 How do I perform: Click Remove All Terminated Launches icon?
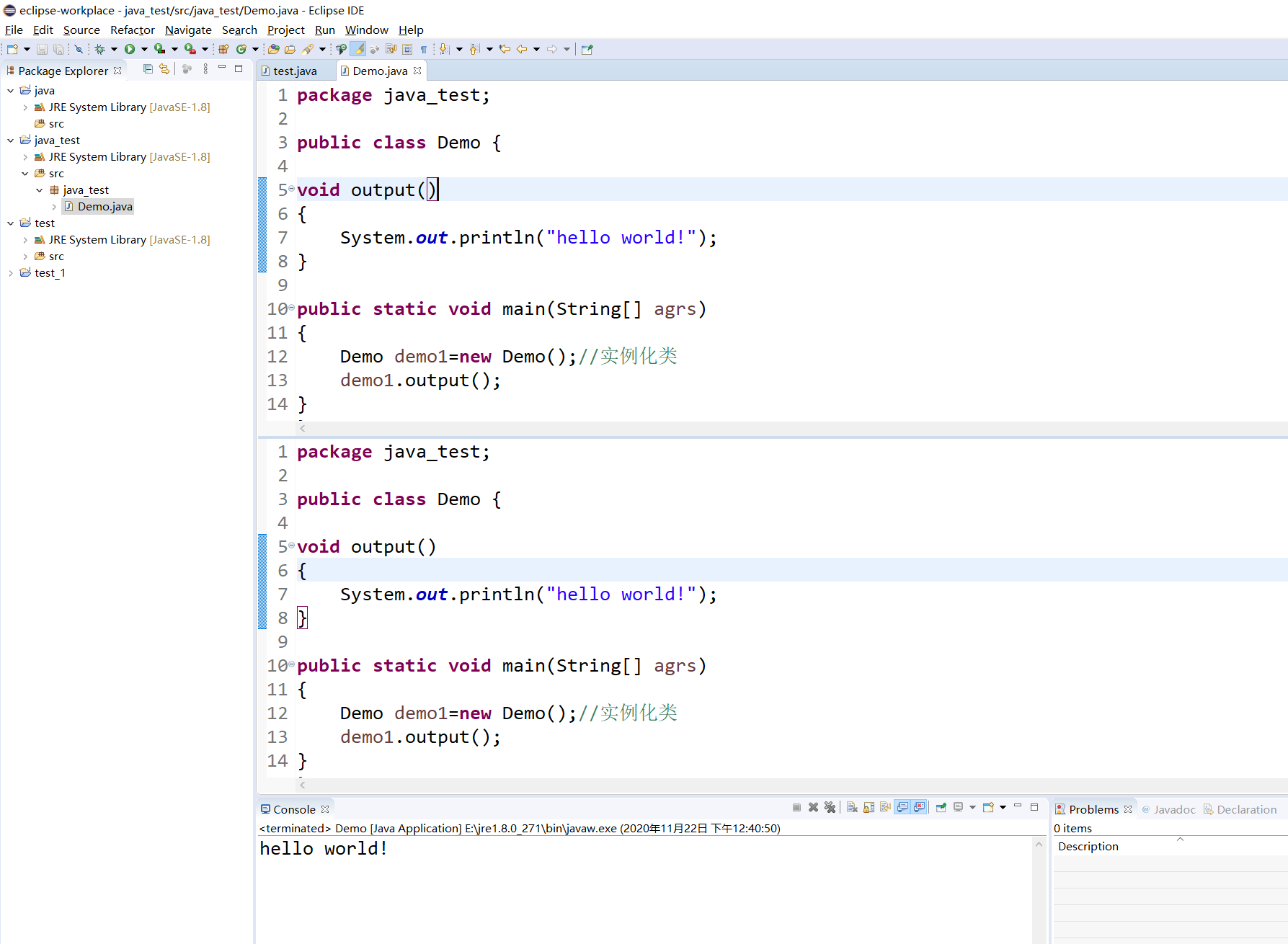tap(830, 807)
